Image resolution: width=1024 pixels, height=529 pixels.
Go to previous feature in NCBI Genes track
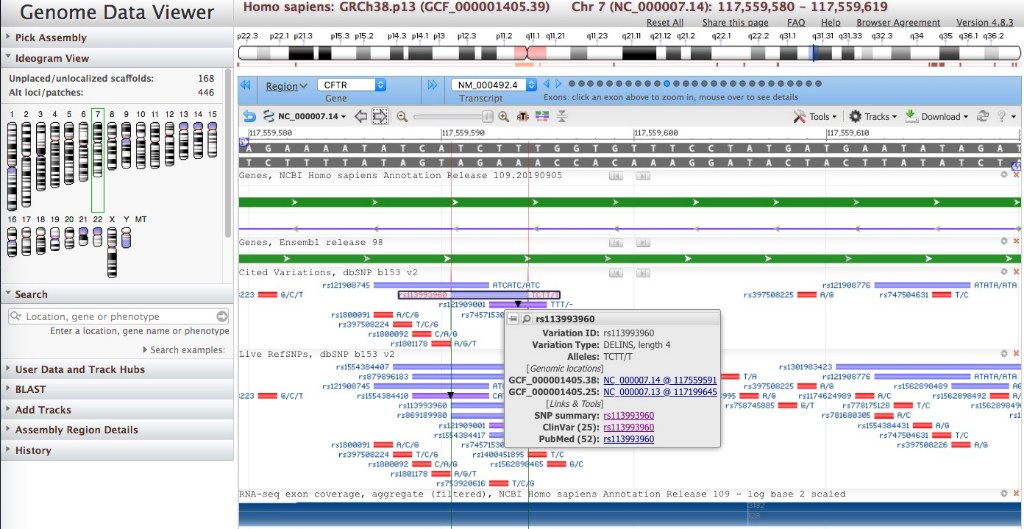(615, 176)
